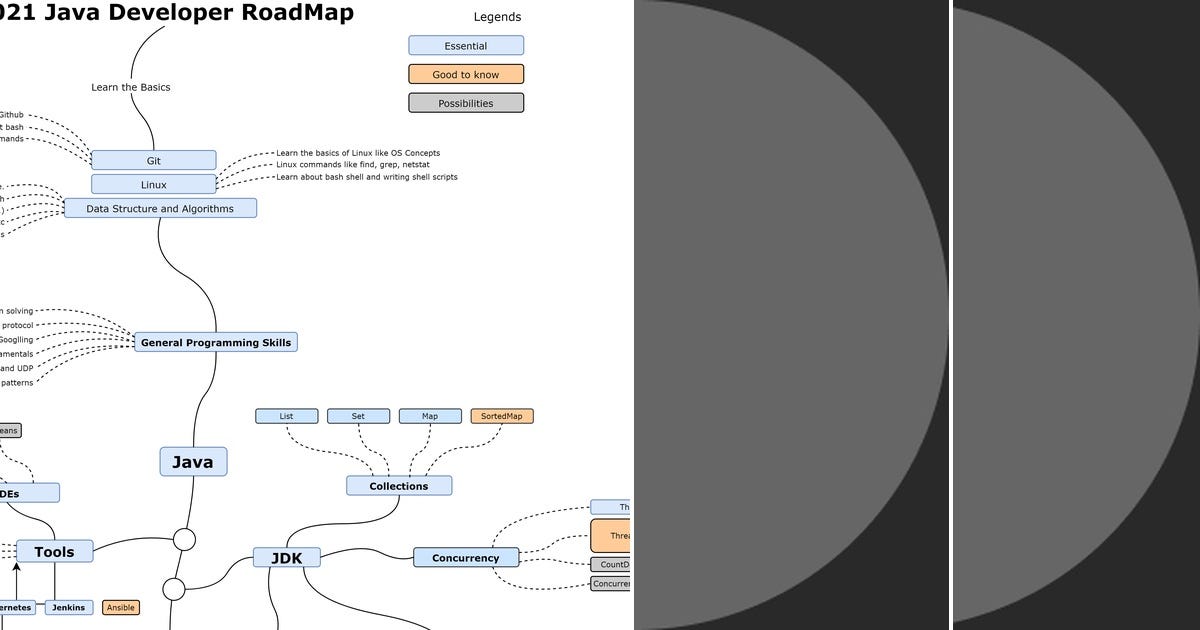The height and width of the screenshot is (630, 1200).
Task: Open General Programming Skills node
Action: tap(215, 342)
